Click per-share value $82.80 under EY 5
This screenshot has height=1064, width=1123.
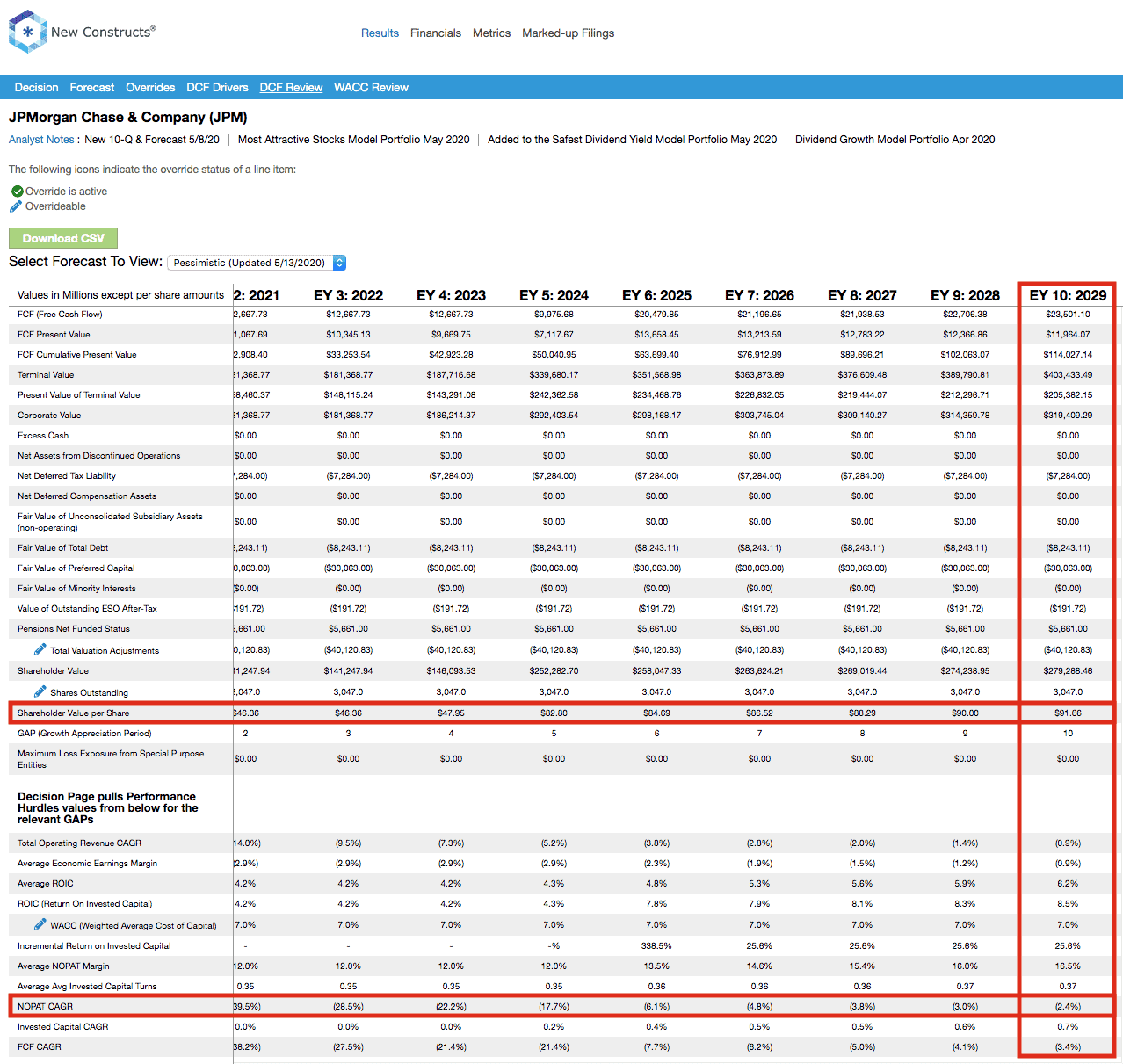[x=554, y=713]
